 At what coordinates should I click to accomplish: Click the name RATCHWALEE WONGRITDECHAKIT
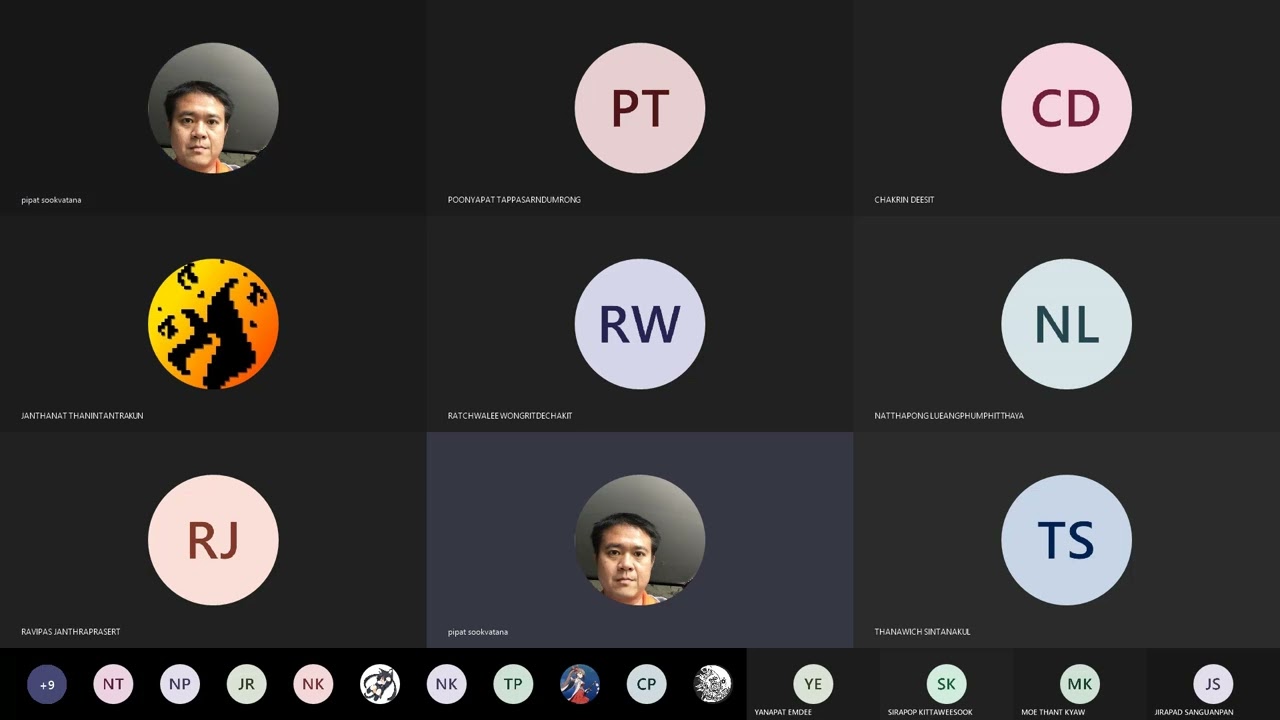510,416
